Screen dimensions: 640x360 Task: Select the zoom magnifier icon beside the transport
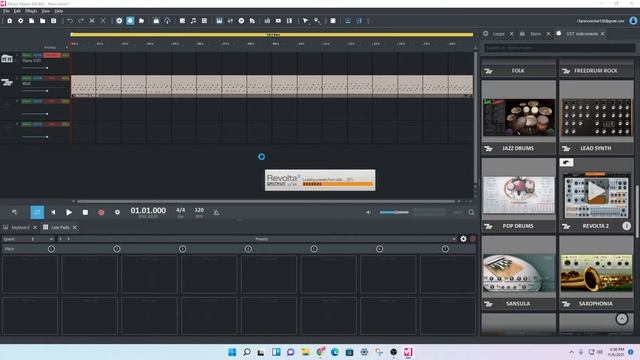click(471, 212)
